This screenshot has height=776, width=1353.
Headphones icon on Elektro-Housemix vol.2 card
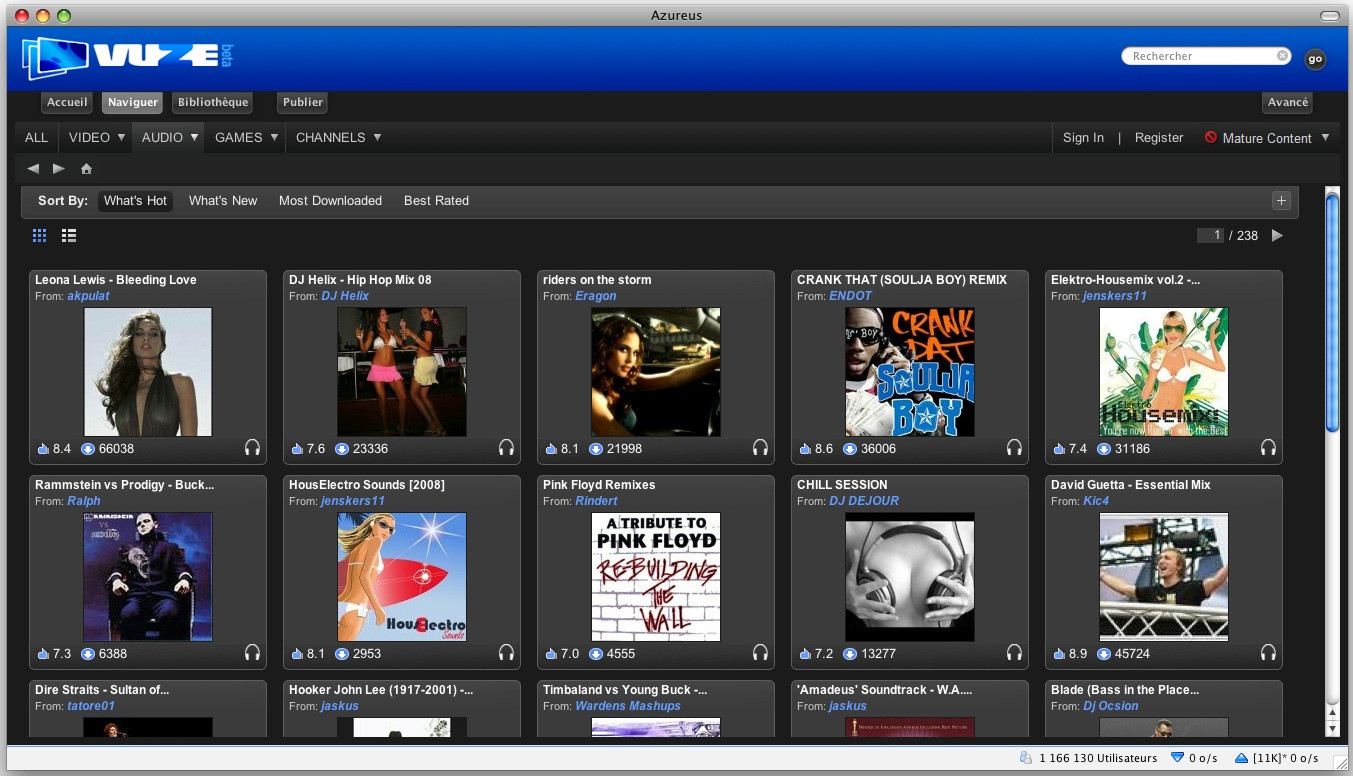[1268, 448]
